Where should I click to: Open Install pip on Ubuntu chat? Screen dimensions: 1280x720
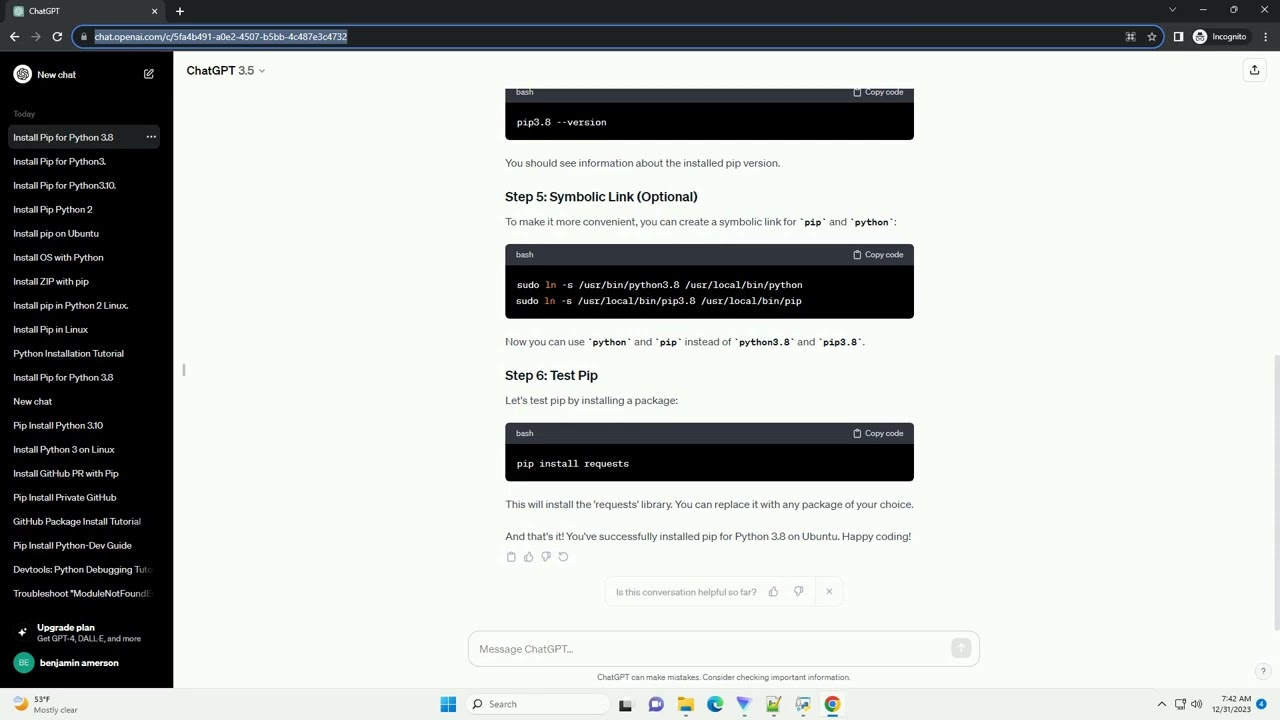[x=86, y=233]
